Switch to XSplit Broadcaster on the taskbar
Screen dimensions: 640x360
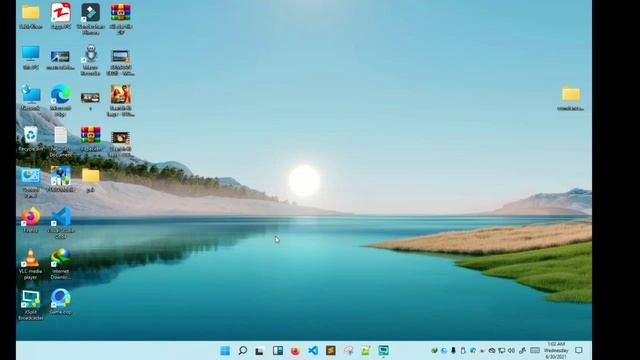pos(383,351)
